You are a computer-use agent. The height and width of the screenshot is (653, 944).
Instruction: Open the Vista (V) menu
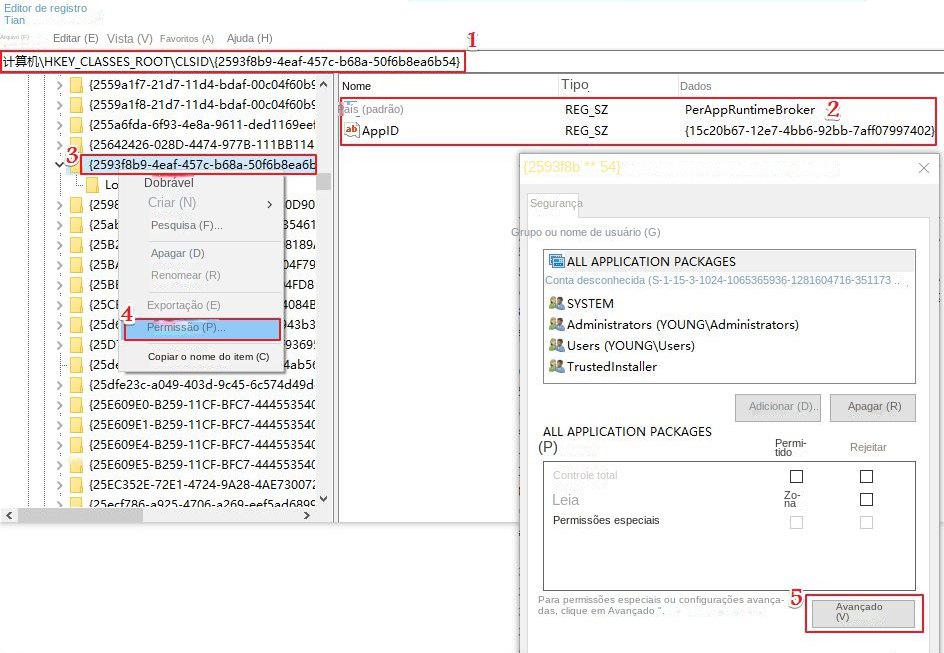[129, 39]
